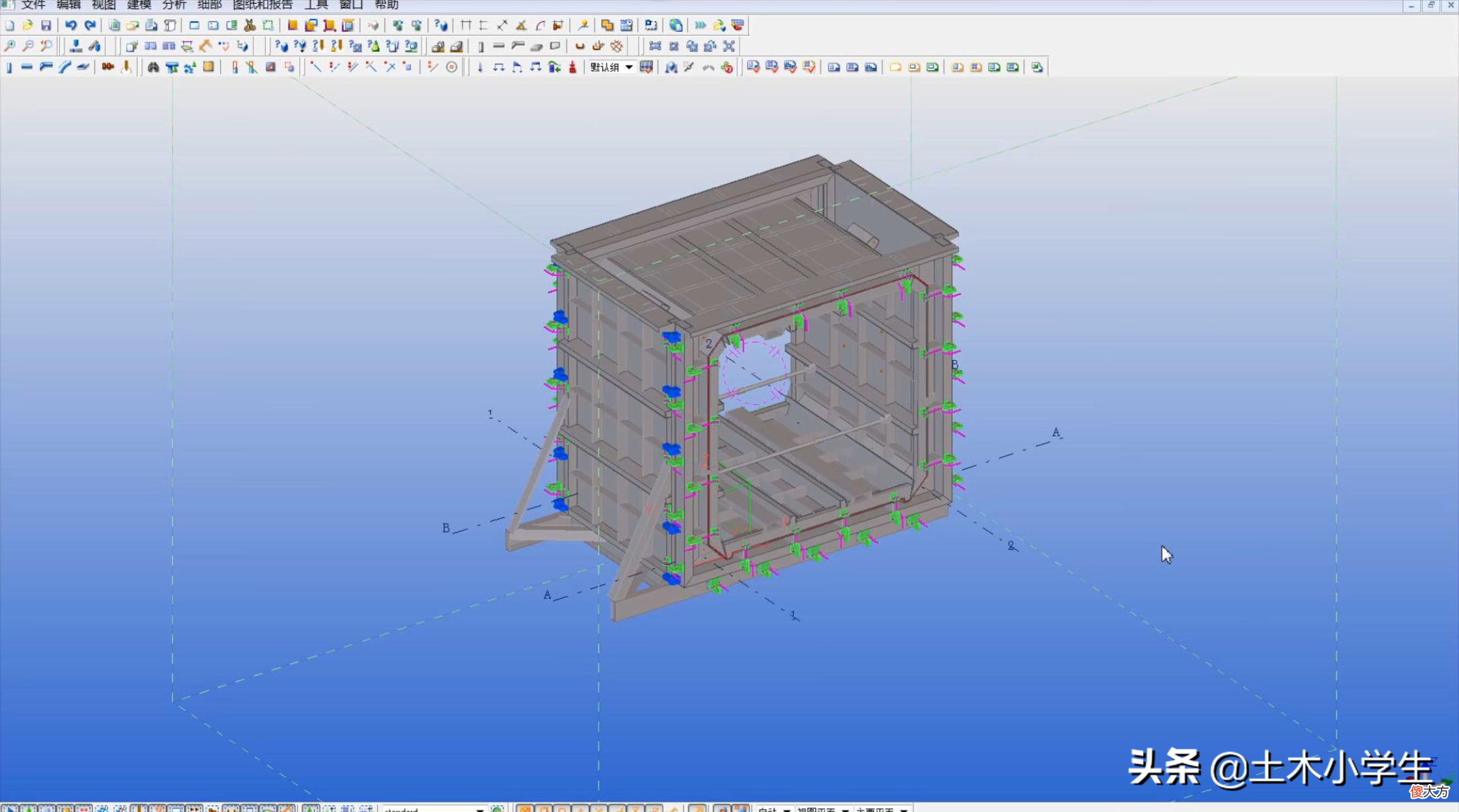The image size is (1459, 812).
Task: Click the first drawing icon with red checkmark
Action: (753, 68)
